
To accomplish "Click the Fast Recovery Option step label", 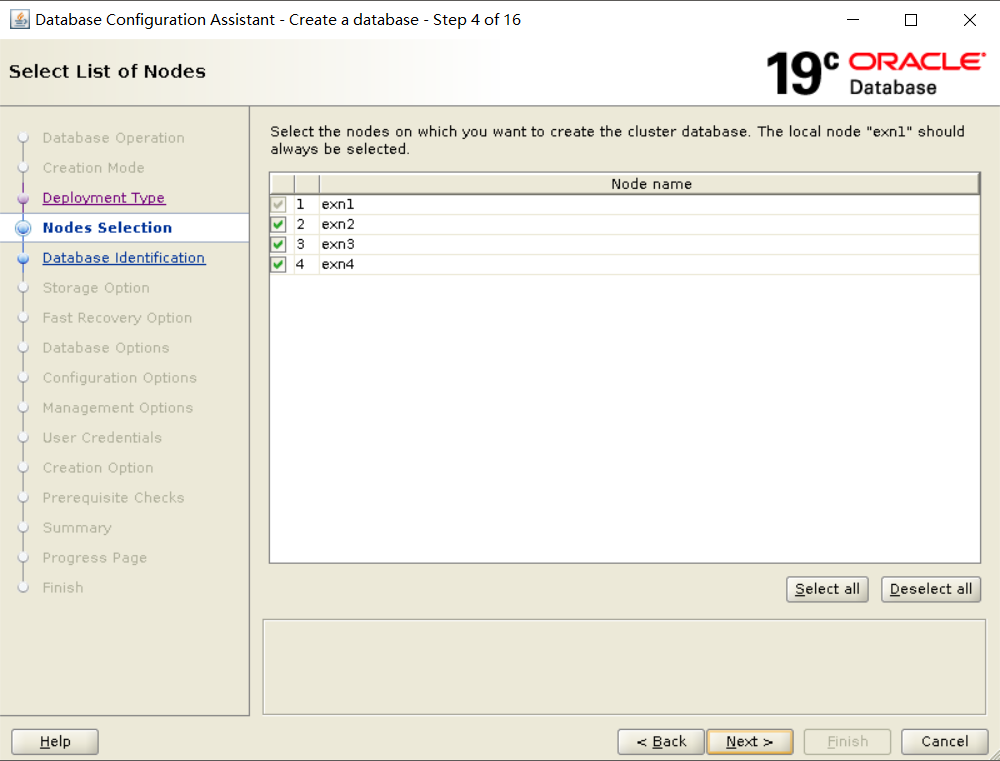I will point(117,318).
